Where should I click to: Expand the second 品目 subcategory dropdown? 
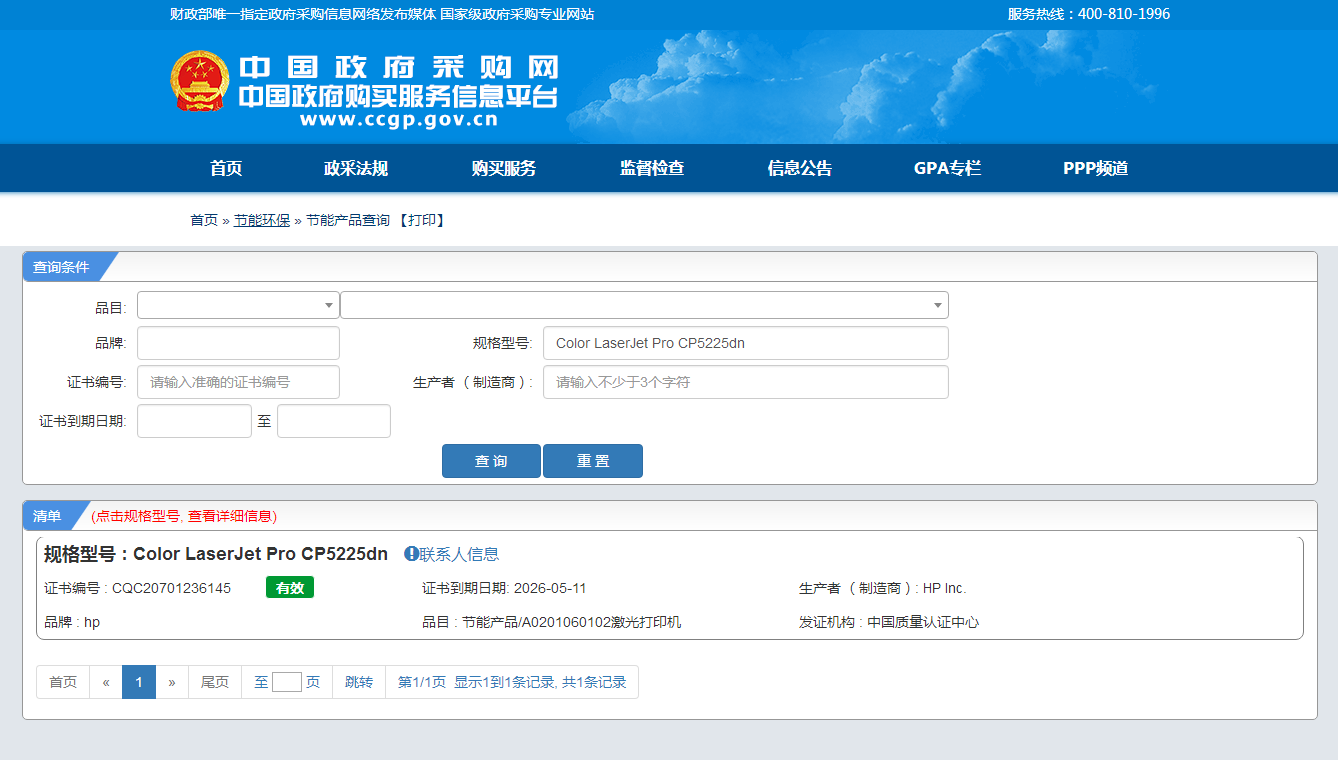644,305
